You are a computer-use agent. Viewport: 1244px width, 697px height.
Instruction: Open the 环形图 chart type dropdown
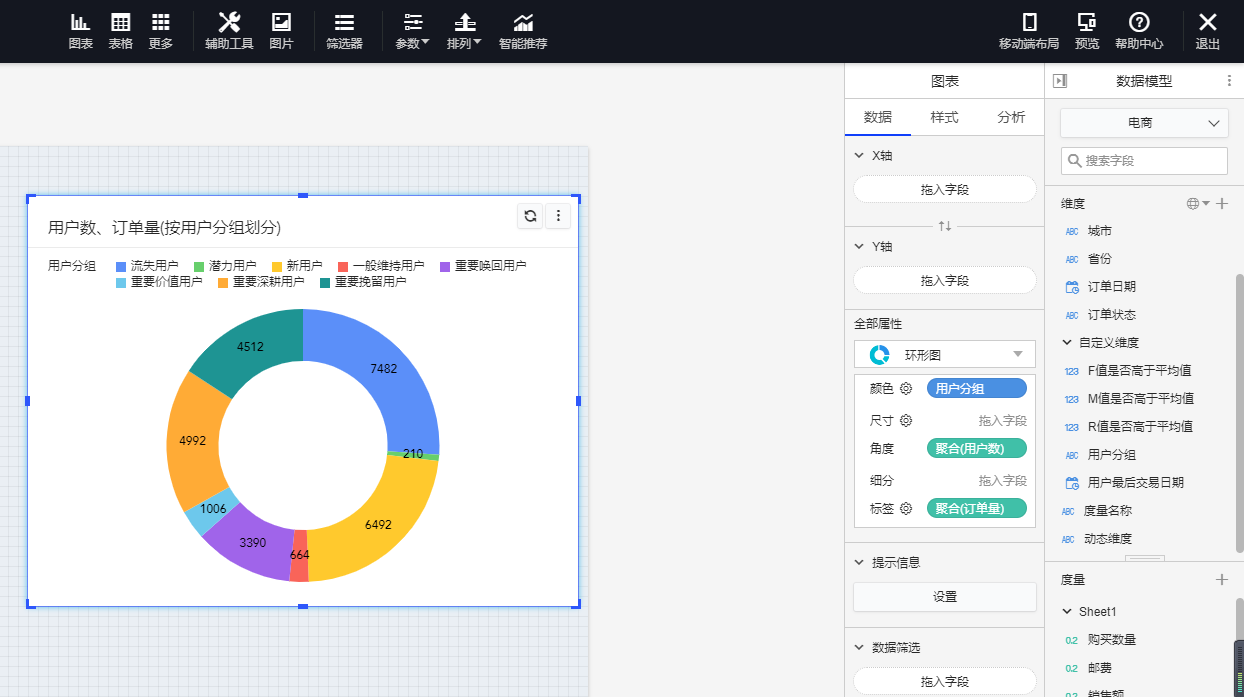[944, 354]
